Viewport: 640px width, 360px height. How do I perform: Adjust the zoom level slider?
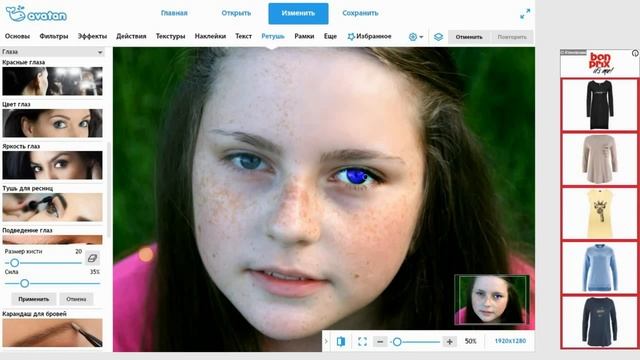click(415, 342)
